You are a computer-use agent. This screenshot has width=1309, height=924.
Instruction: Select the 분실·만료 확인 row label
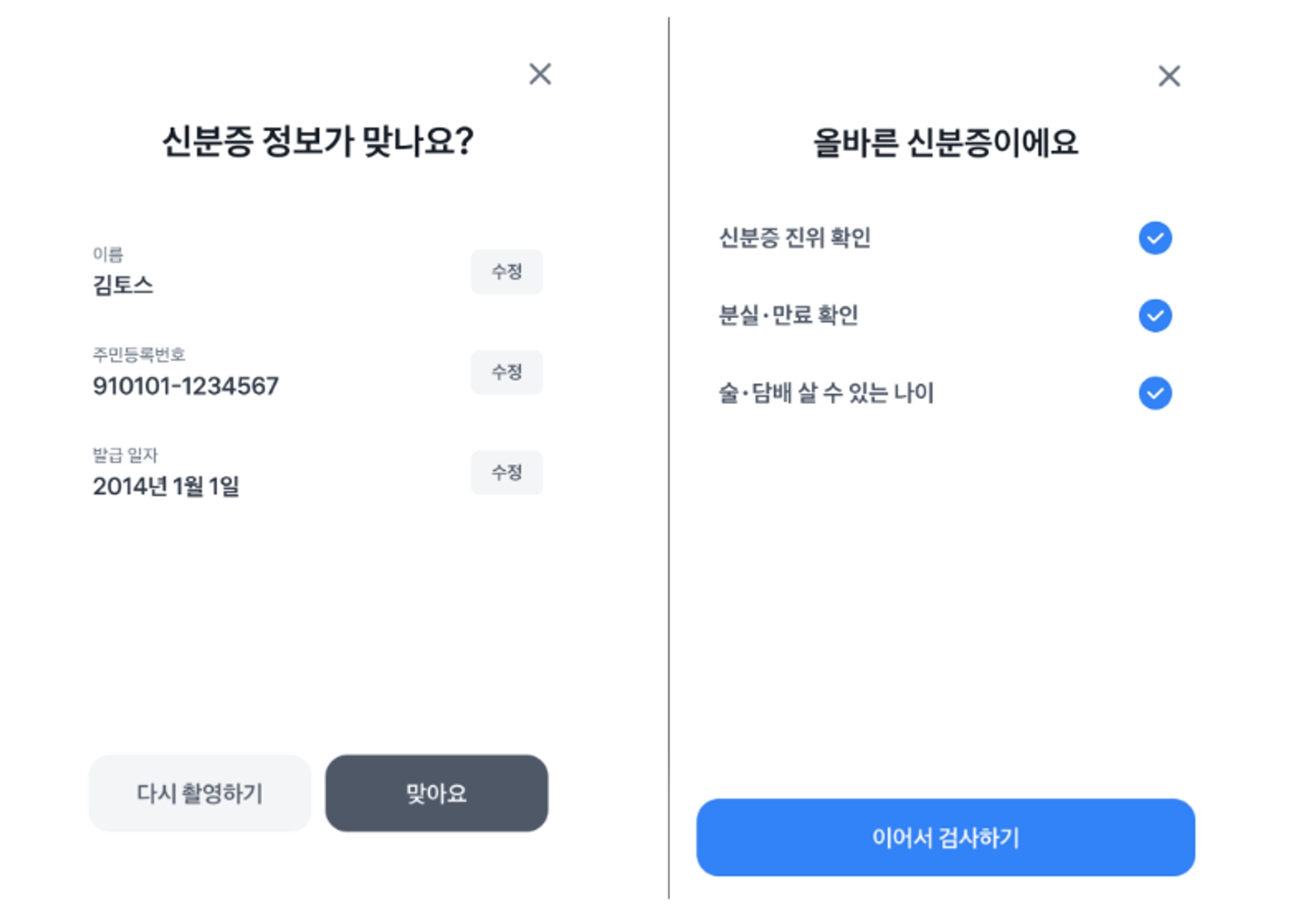788,315
